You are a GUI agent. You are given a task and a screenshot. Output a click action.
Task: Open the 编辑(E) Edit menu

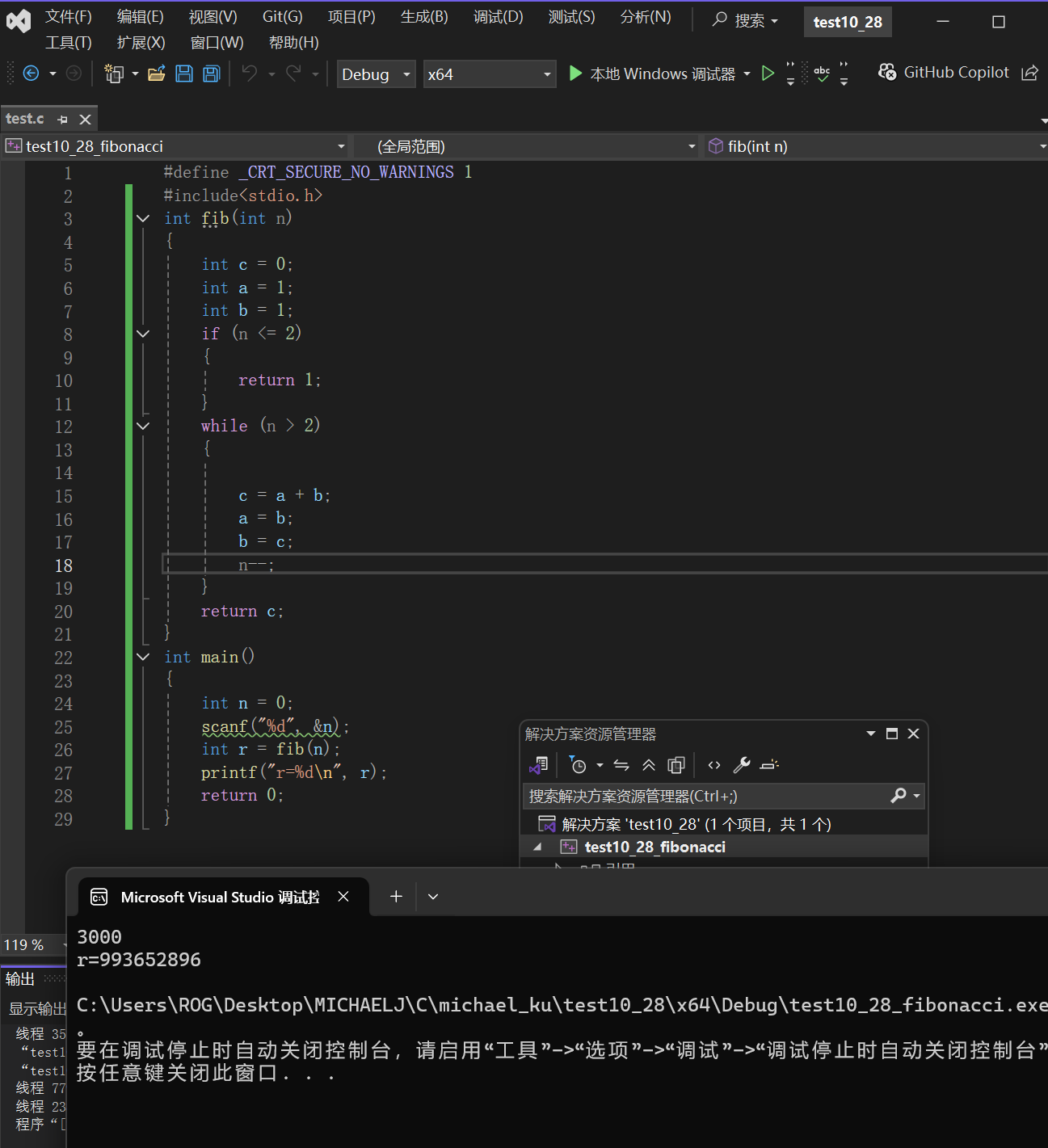click(x=141, y=17)
